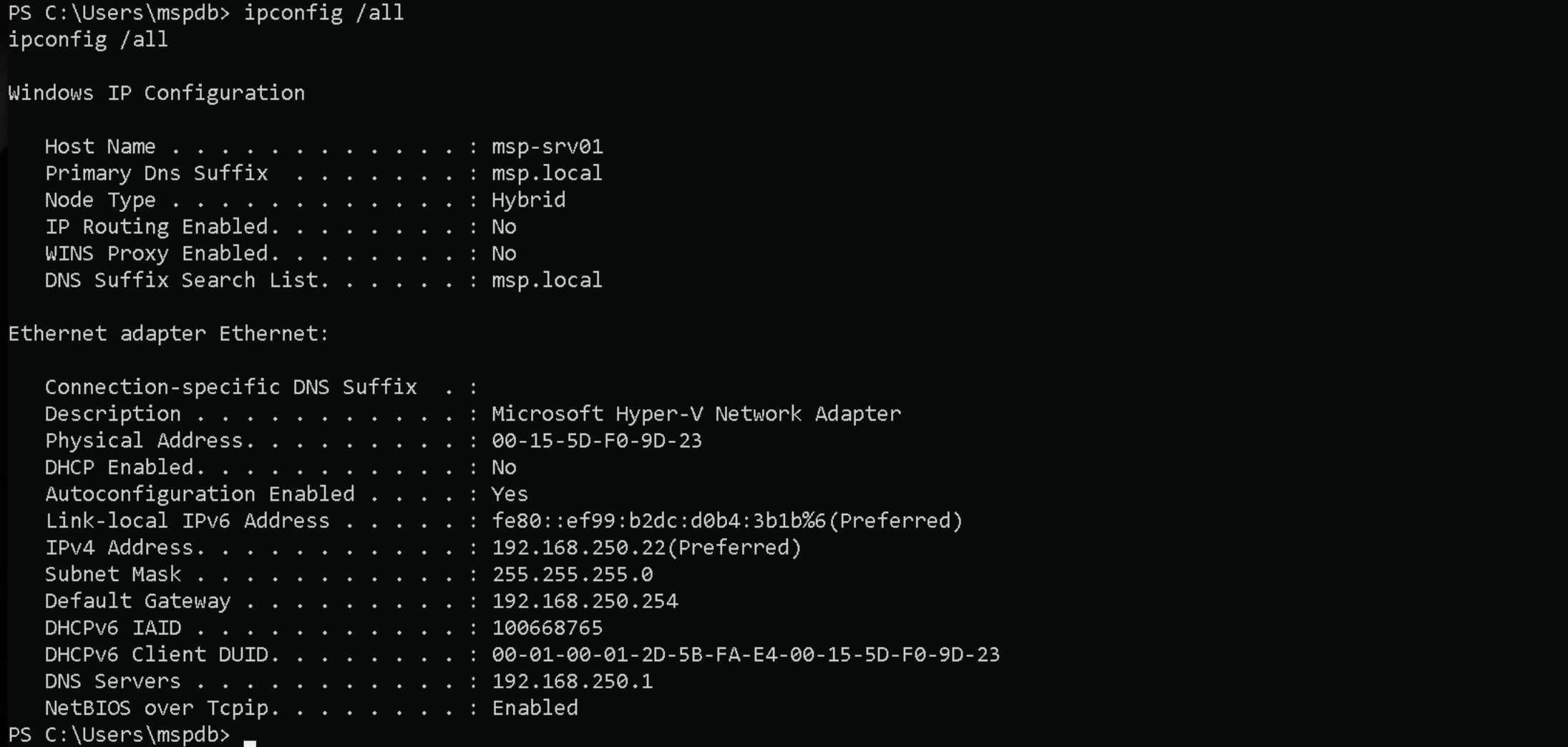Click the blinking cursor at the prompt
This screenshot has height=747, width=1568.
pos(250,740)
